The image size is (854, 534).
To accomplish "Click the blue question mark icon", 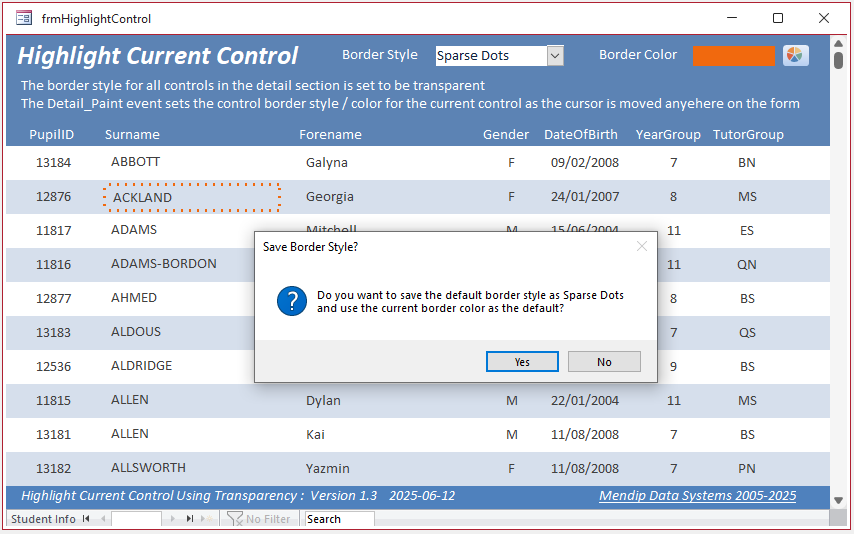I will (292, 301).
